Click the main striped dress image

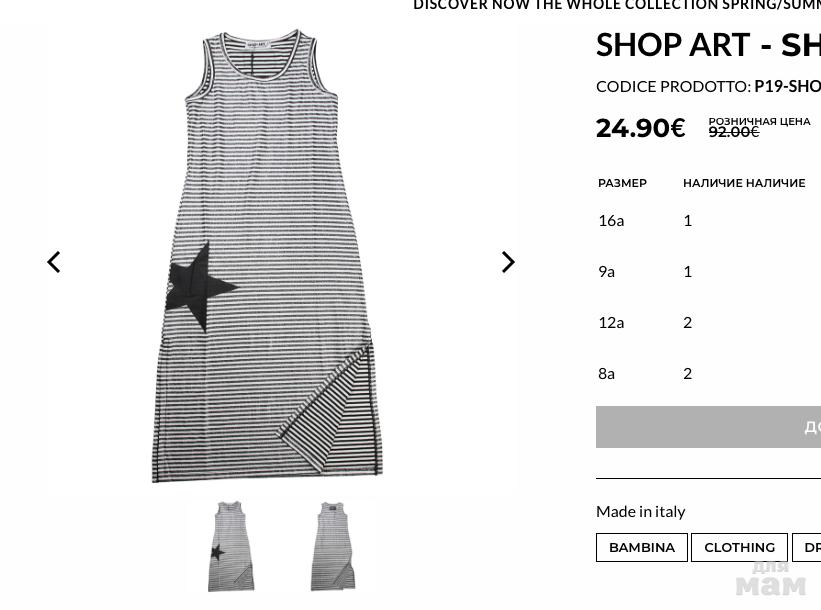click(x=268, y=256)
